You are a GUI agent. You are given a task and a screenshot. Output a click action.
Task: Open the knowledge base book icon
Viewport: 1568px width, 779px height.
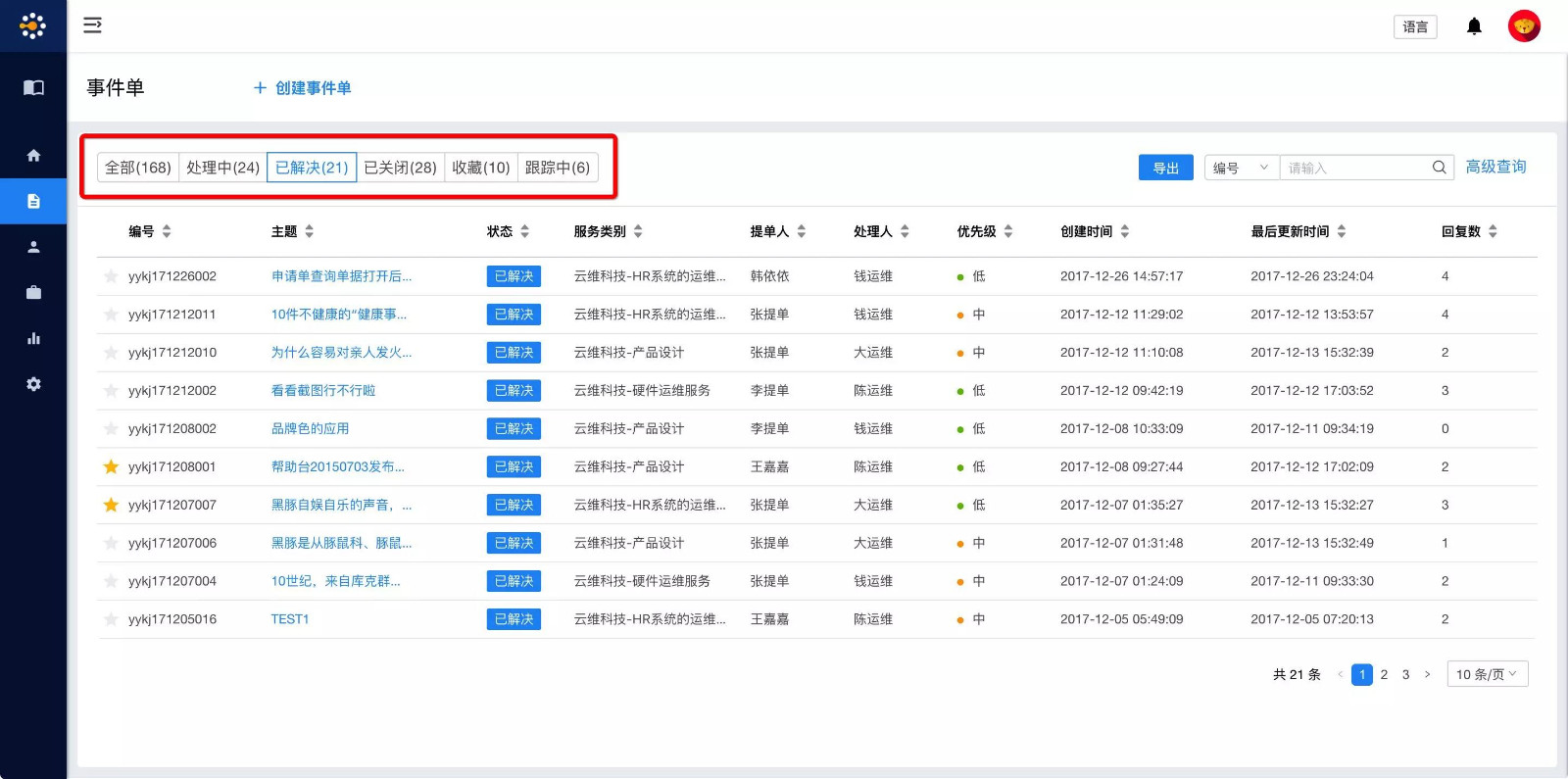[33, 87]
